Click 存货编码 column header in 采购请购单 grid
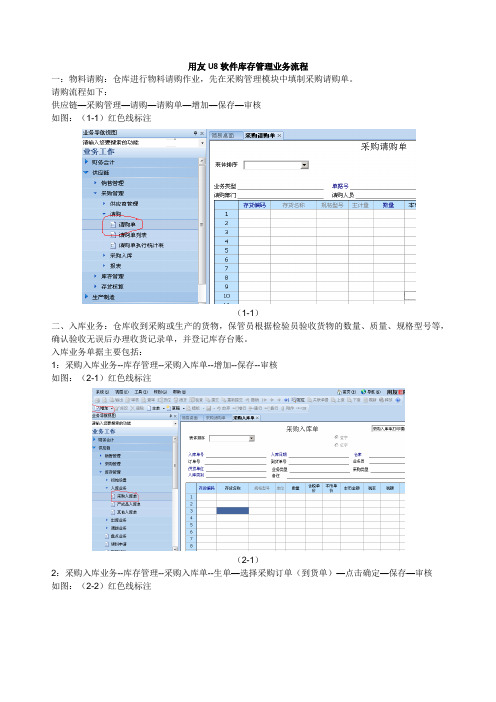The image size is (496, 702). pos(254,205)
